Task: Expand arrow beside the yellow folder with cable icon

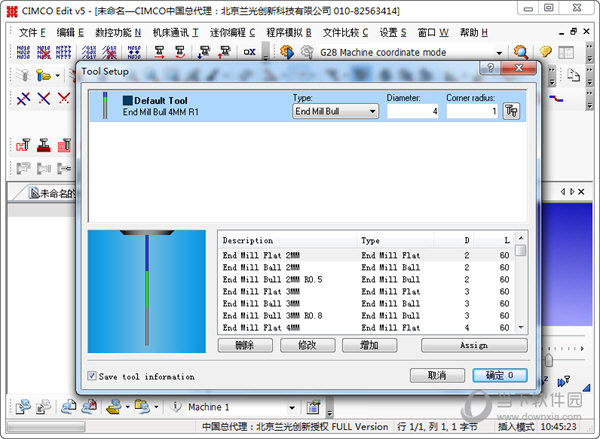Action: pos(127,407)
